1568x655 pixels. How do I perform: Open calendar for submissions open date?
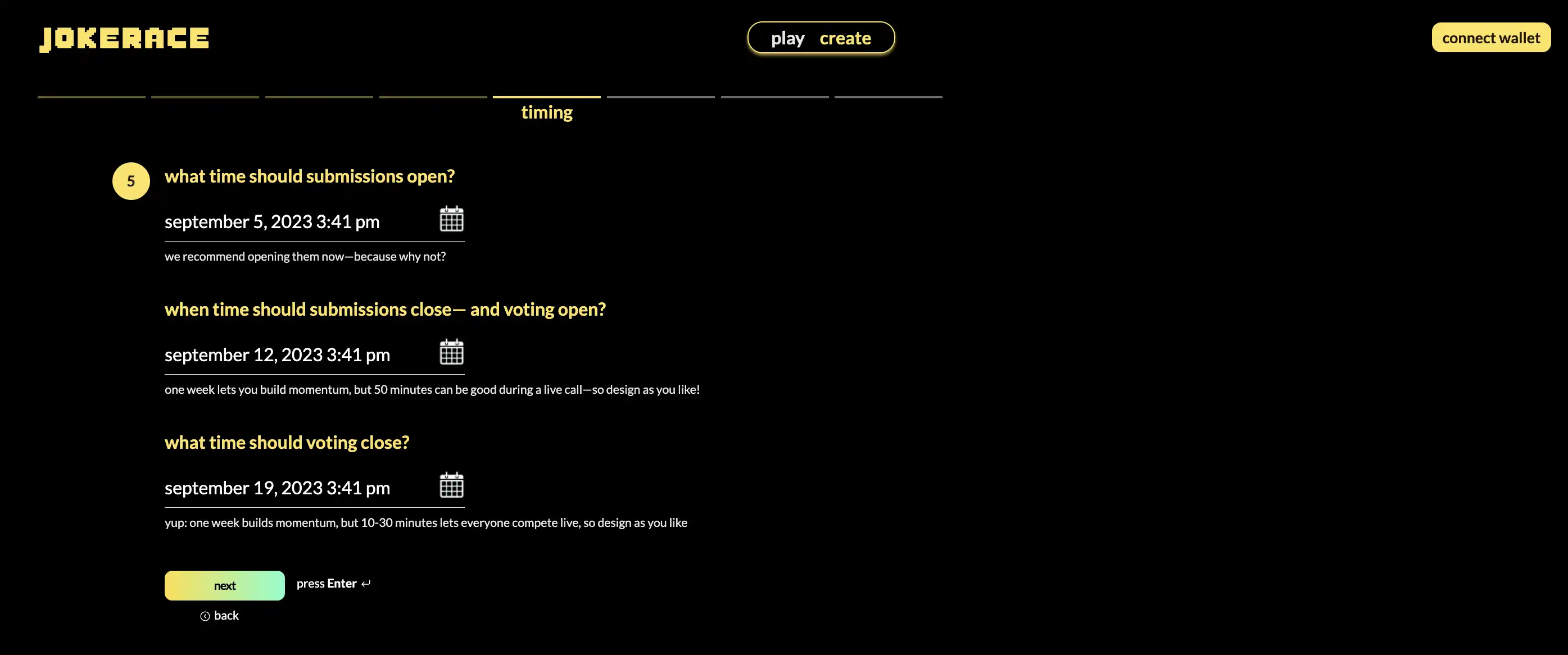[x=452, y=221]
